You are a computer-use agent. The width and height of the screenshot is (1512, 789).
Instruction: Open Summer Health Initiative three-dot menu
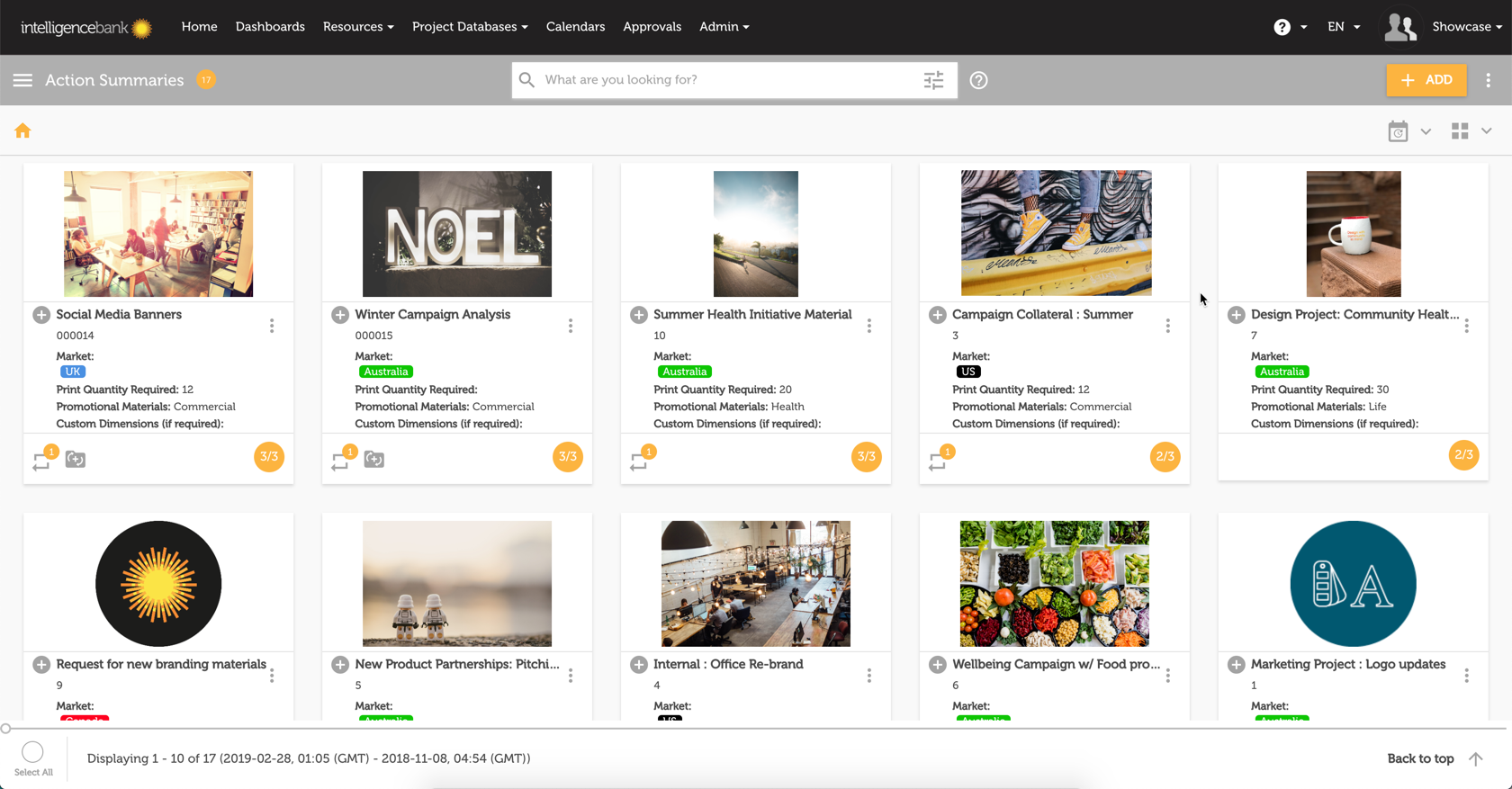coord(869,326)
